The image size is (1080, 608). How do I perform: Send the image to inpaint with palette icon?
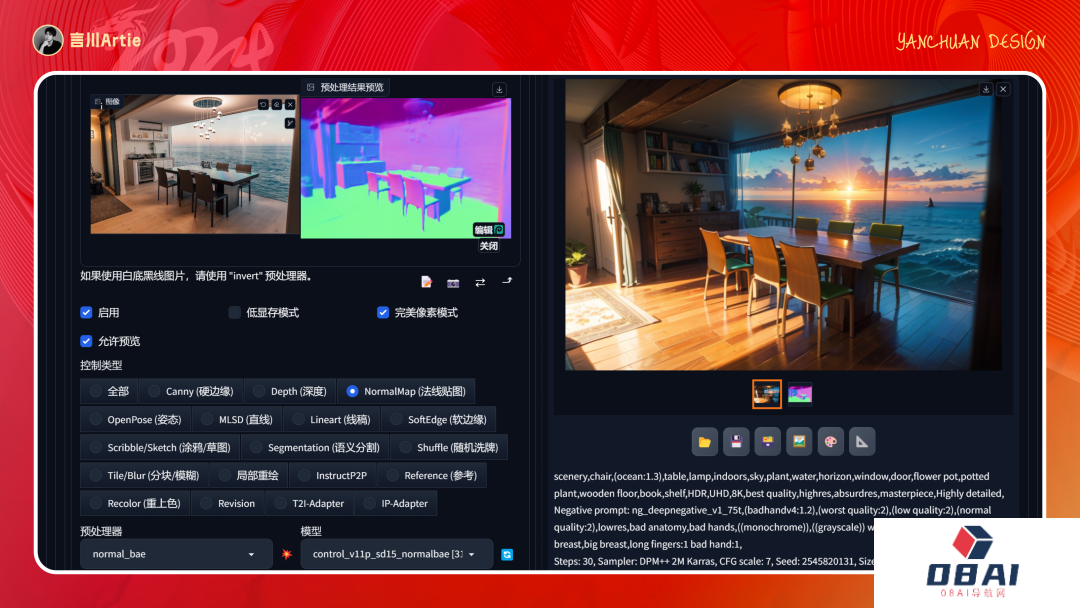[x=831, y=441]
